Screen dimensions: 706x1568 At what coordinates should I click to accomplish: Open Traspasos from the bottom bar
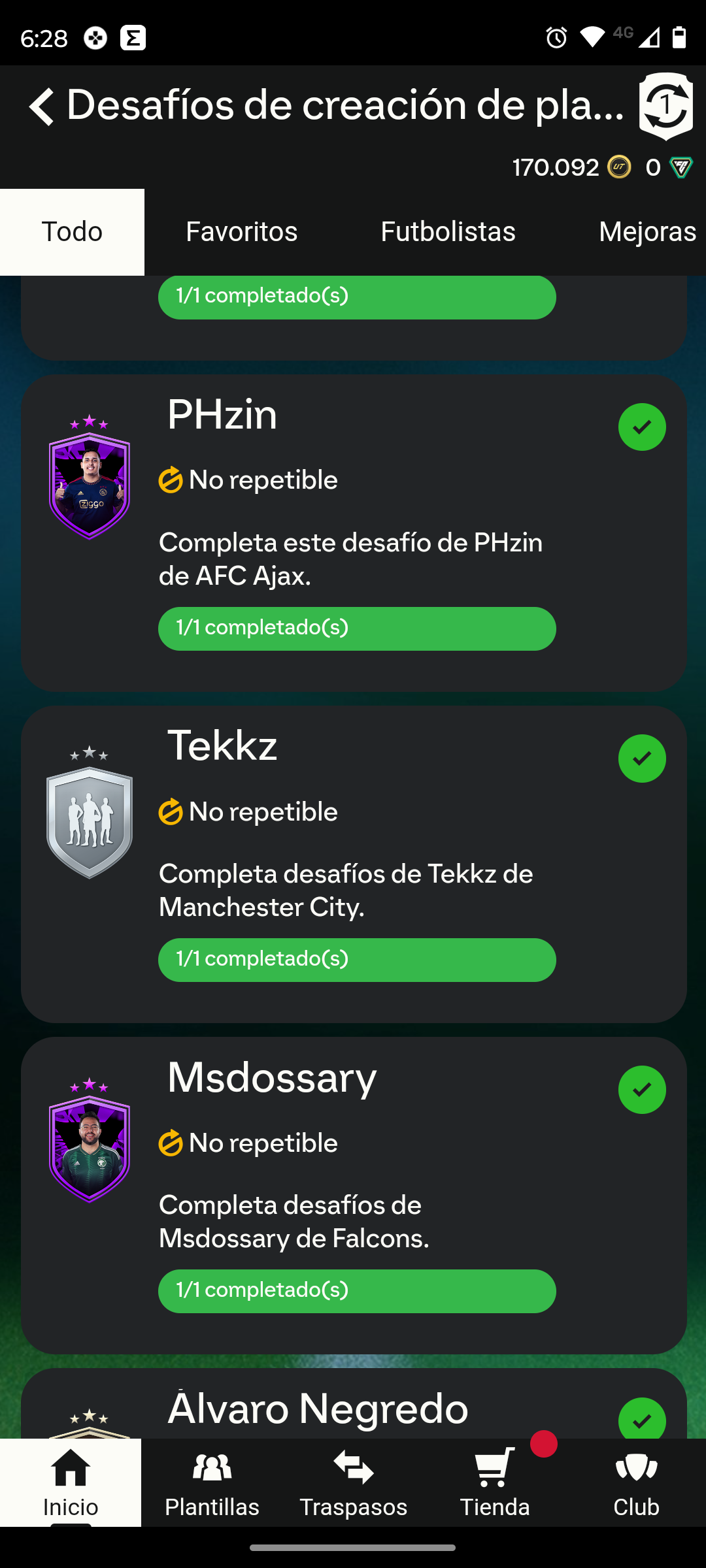353,1483
